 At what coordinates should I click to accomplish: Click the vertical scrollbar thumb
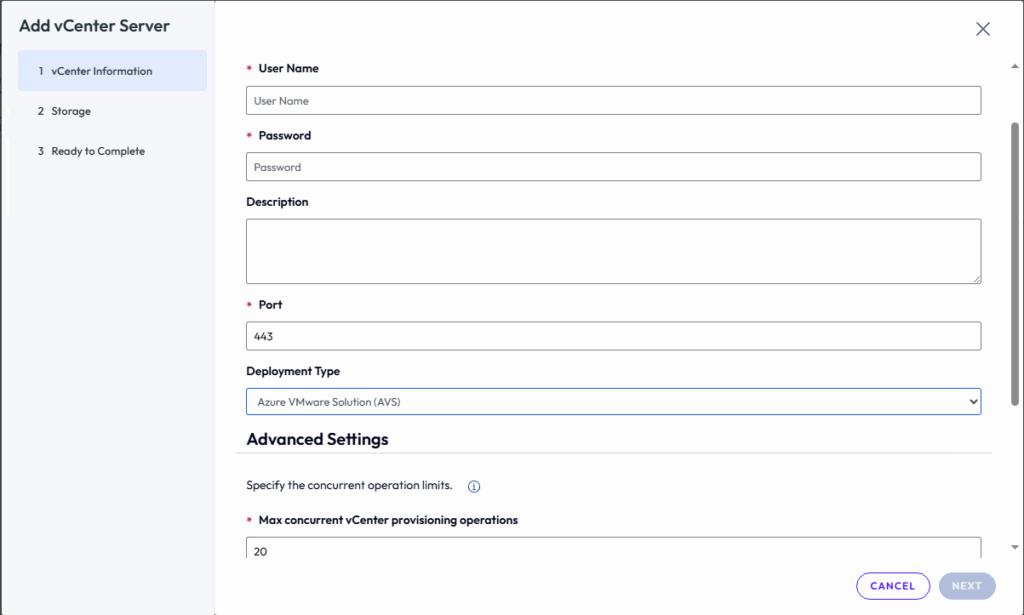[x=1014, y=264]
